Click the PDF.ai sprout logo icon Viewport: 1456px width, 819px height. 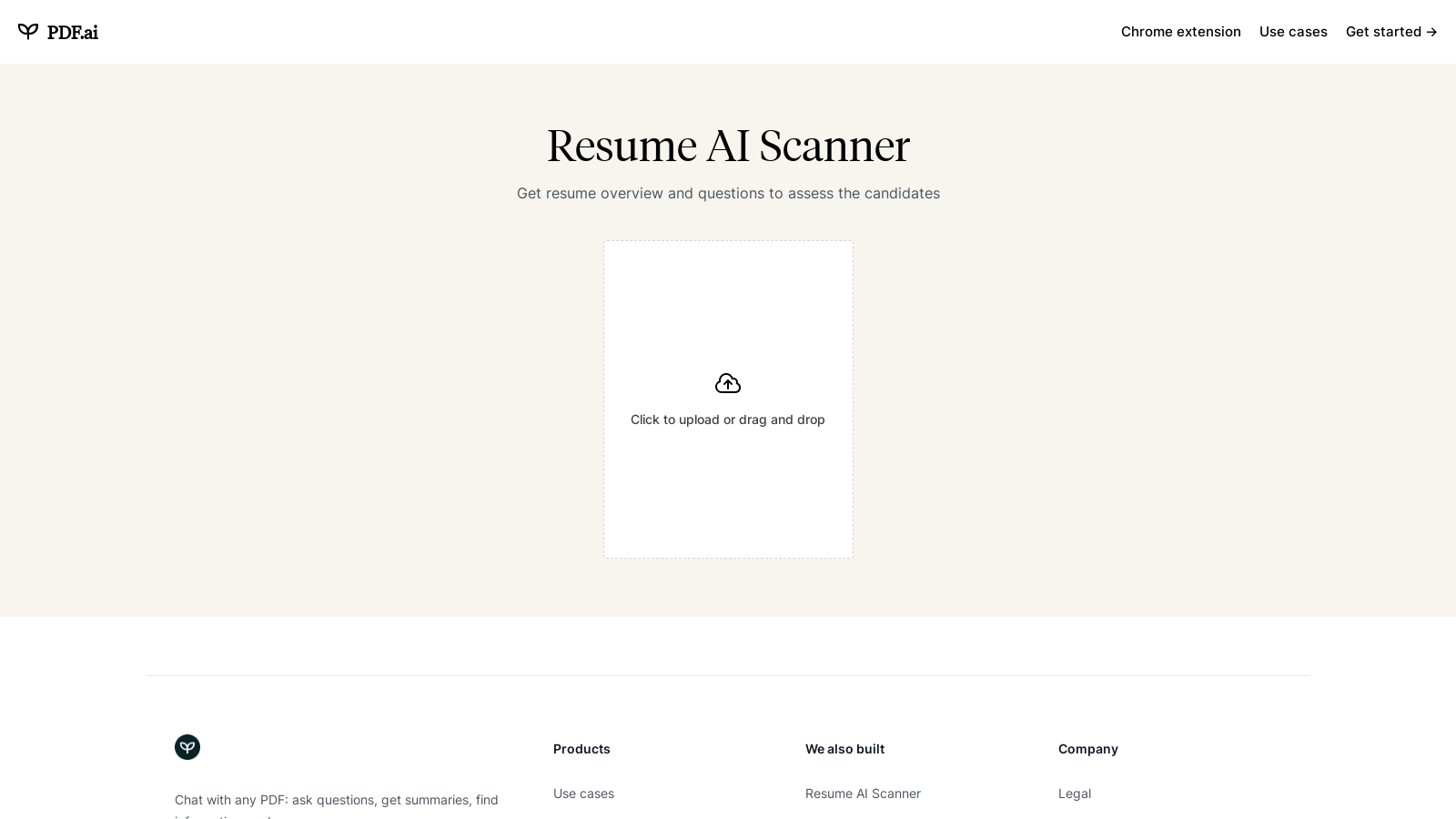(x=28, y=32)
